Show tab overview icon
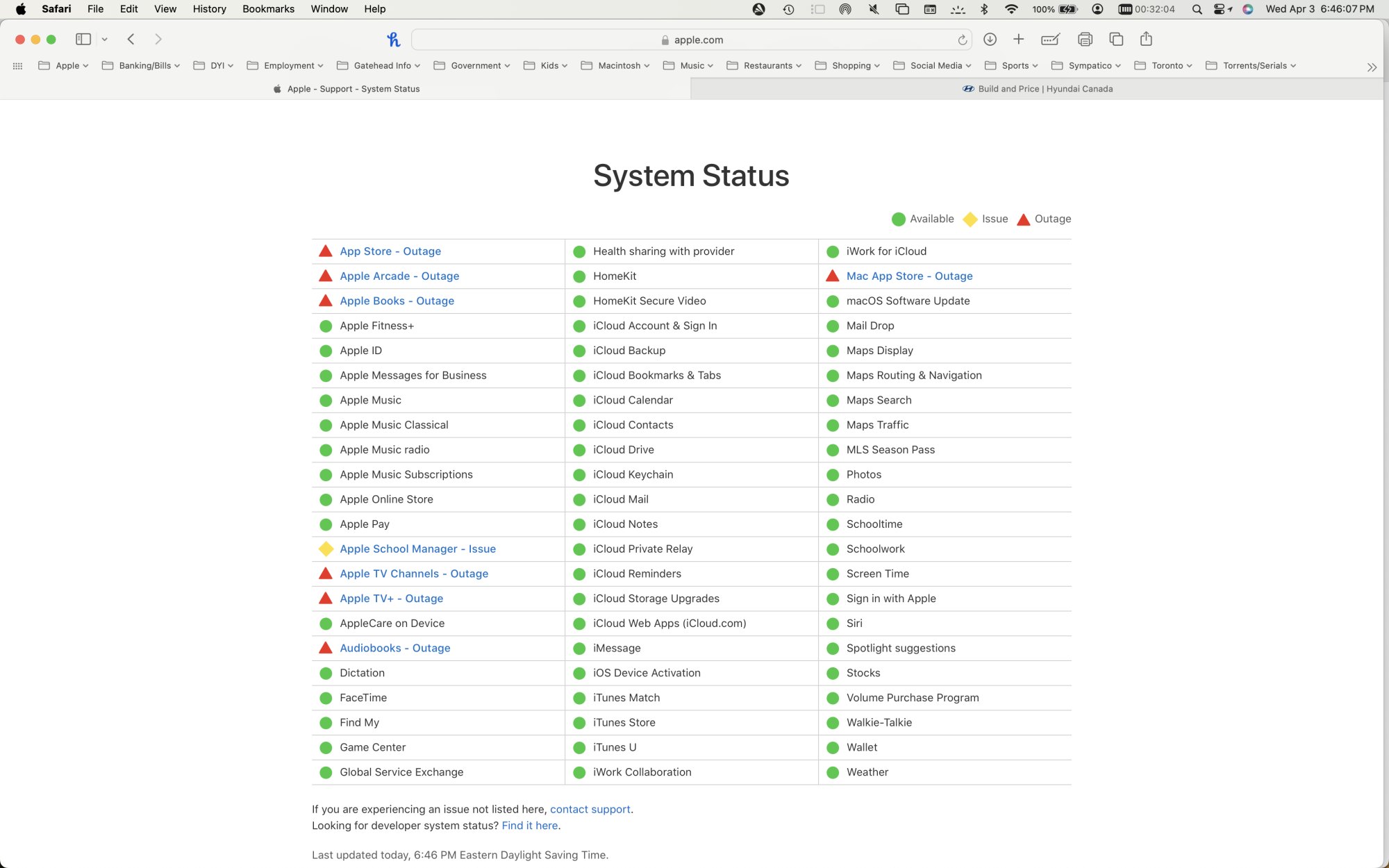The image size is (1389, 868). click(x=1116, y=40)
